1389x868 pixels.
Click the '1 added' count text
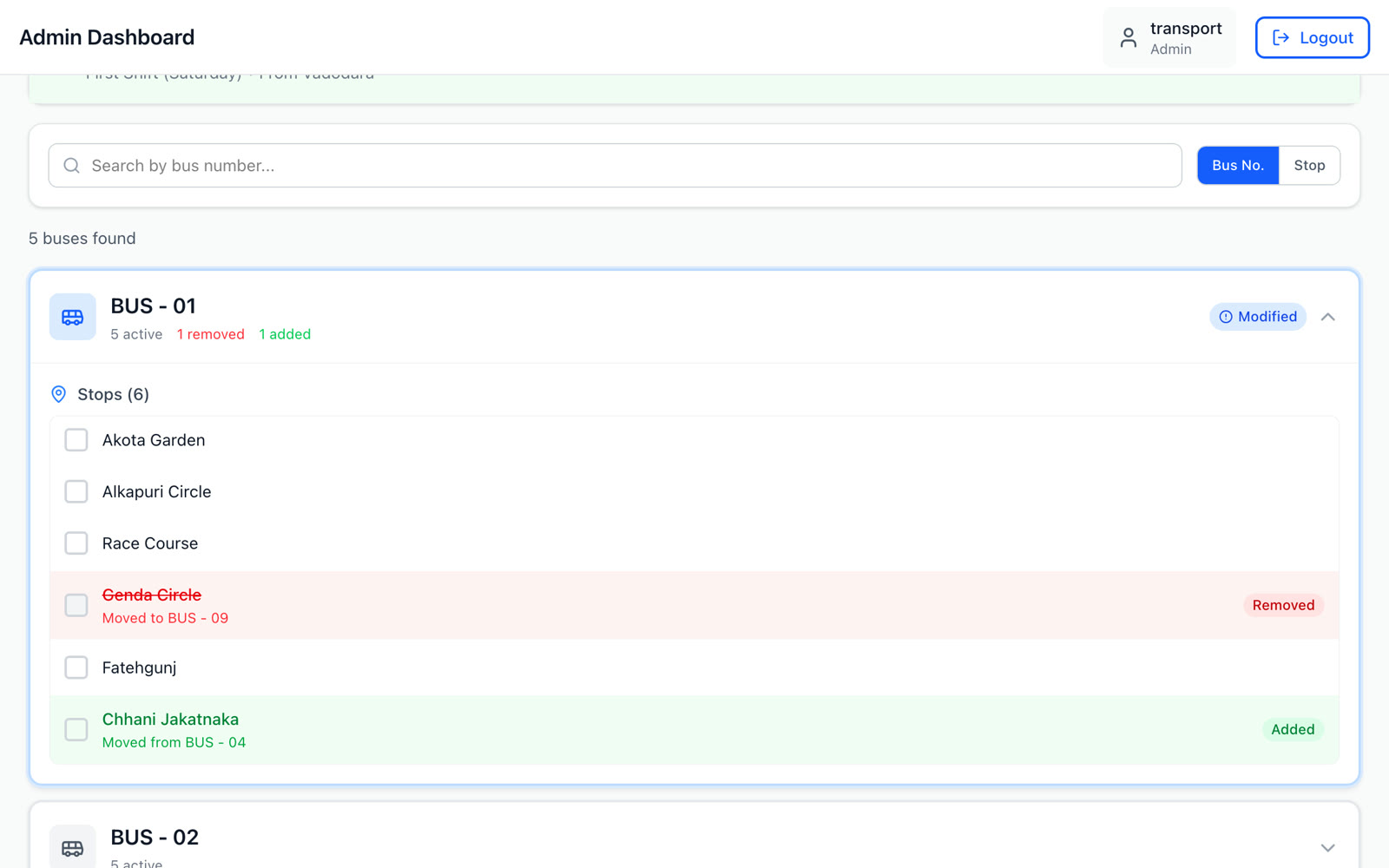(285, 334)
